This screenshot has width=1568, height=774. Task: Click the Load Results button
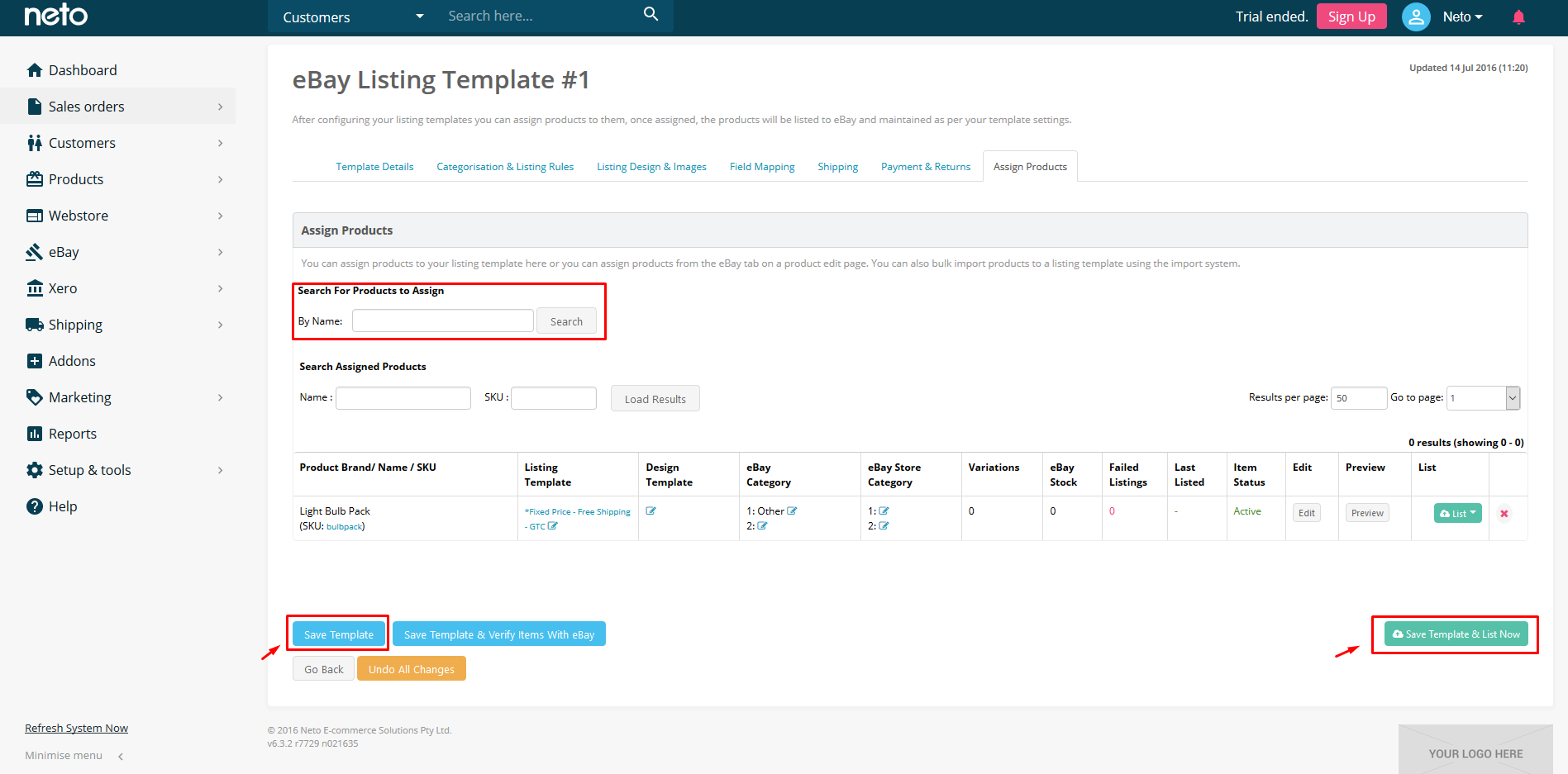pos(655,399)
